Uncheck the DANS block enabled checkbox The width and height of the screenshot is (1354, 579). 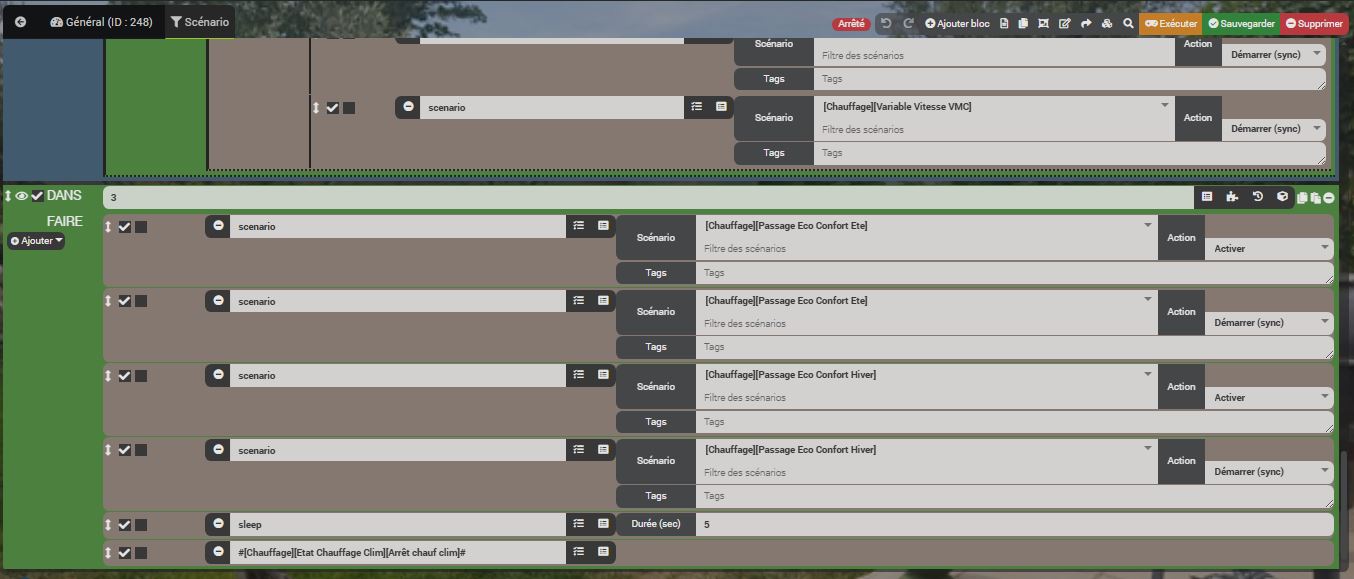point(37,196)
